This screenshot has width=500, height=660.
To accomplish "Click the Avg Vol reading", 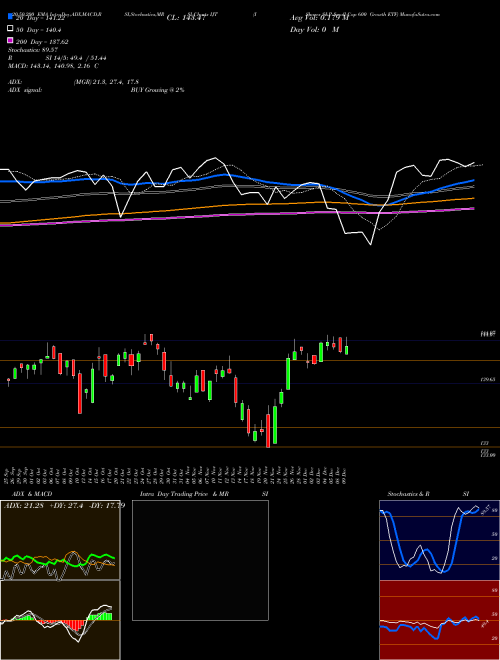I will tap(319, 18).
